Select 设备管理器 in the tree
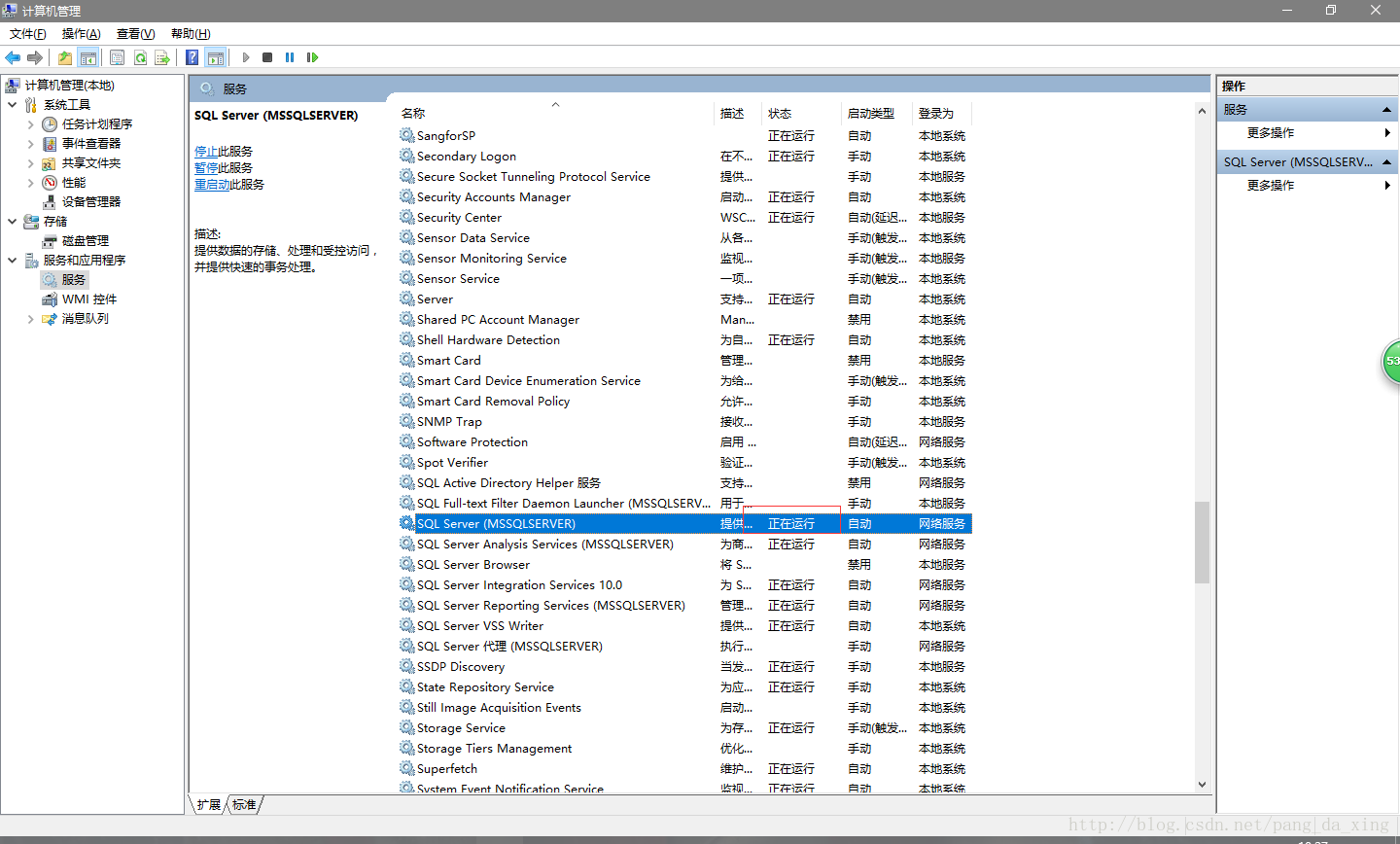The height and width of the screenshot is (844, 1400). [x=91, y=202]
